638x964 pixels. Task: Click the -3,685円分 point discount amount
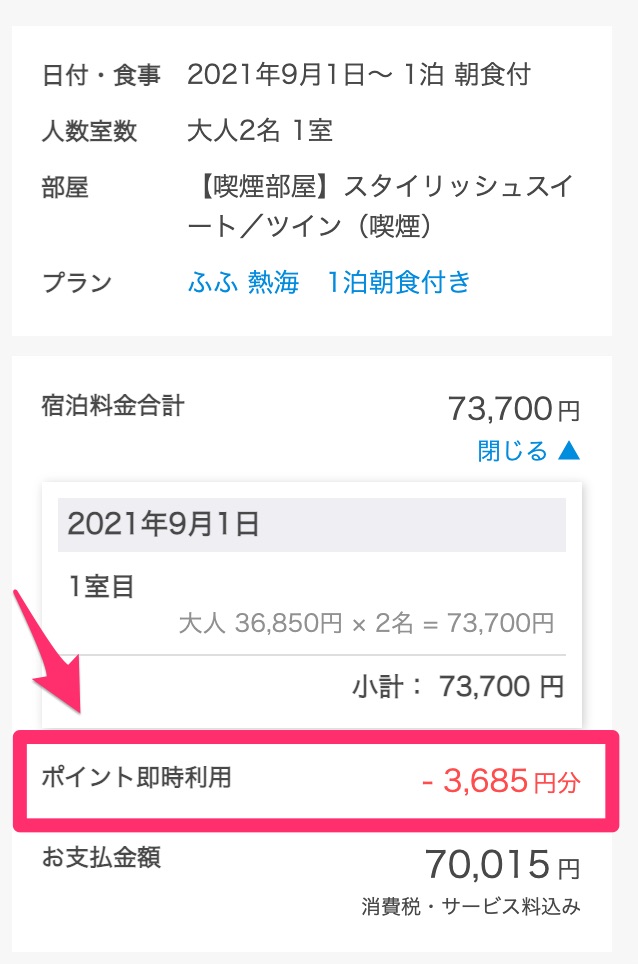[x=501, y=781]
